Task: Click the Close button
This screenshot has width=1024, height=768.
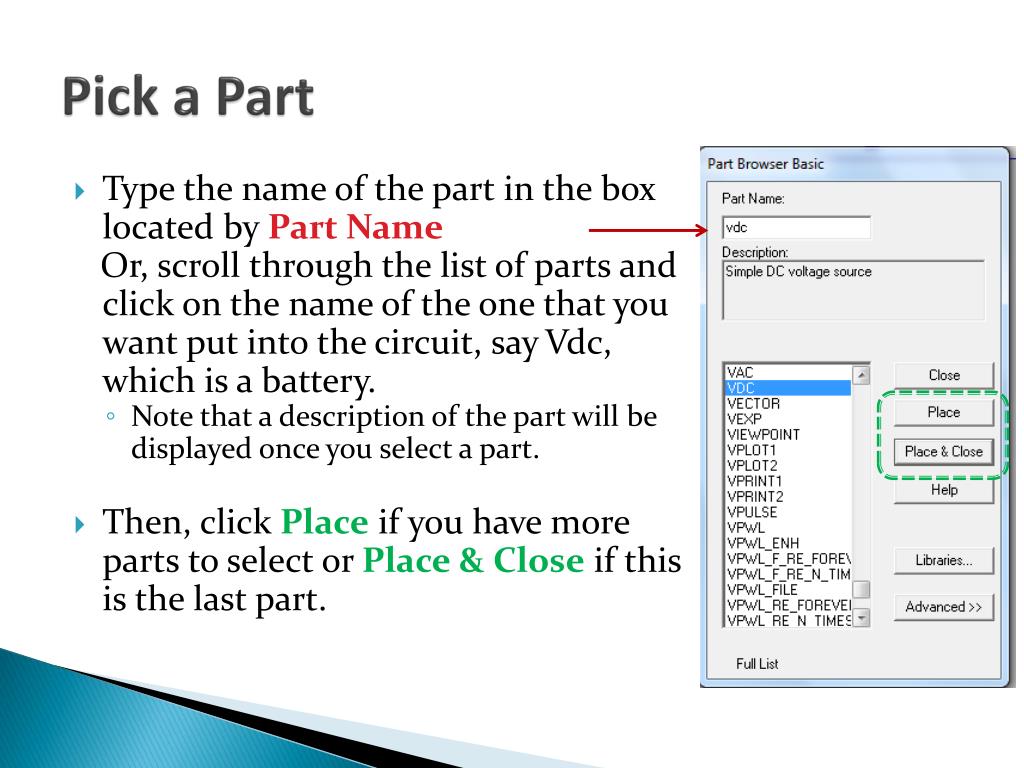Action: pyautogui.click(x=944, y=376)
